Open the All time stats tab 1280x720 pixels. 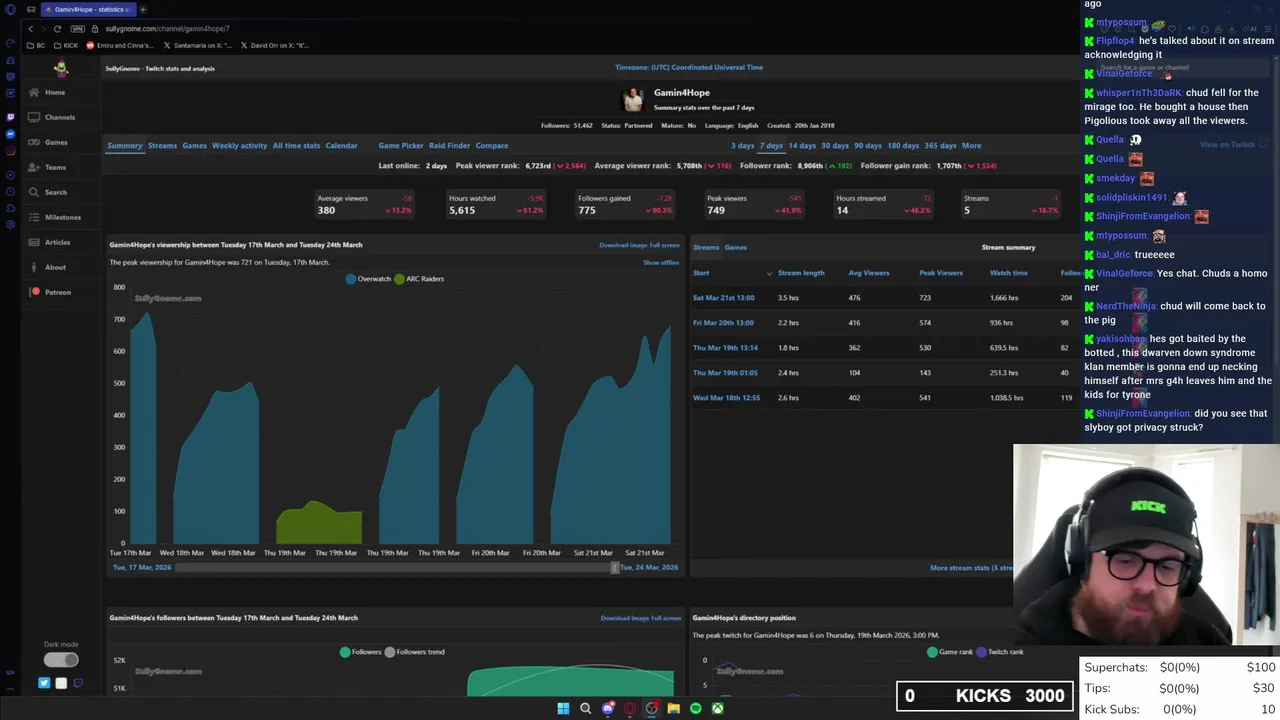tap(296, 146)
